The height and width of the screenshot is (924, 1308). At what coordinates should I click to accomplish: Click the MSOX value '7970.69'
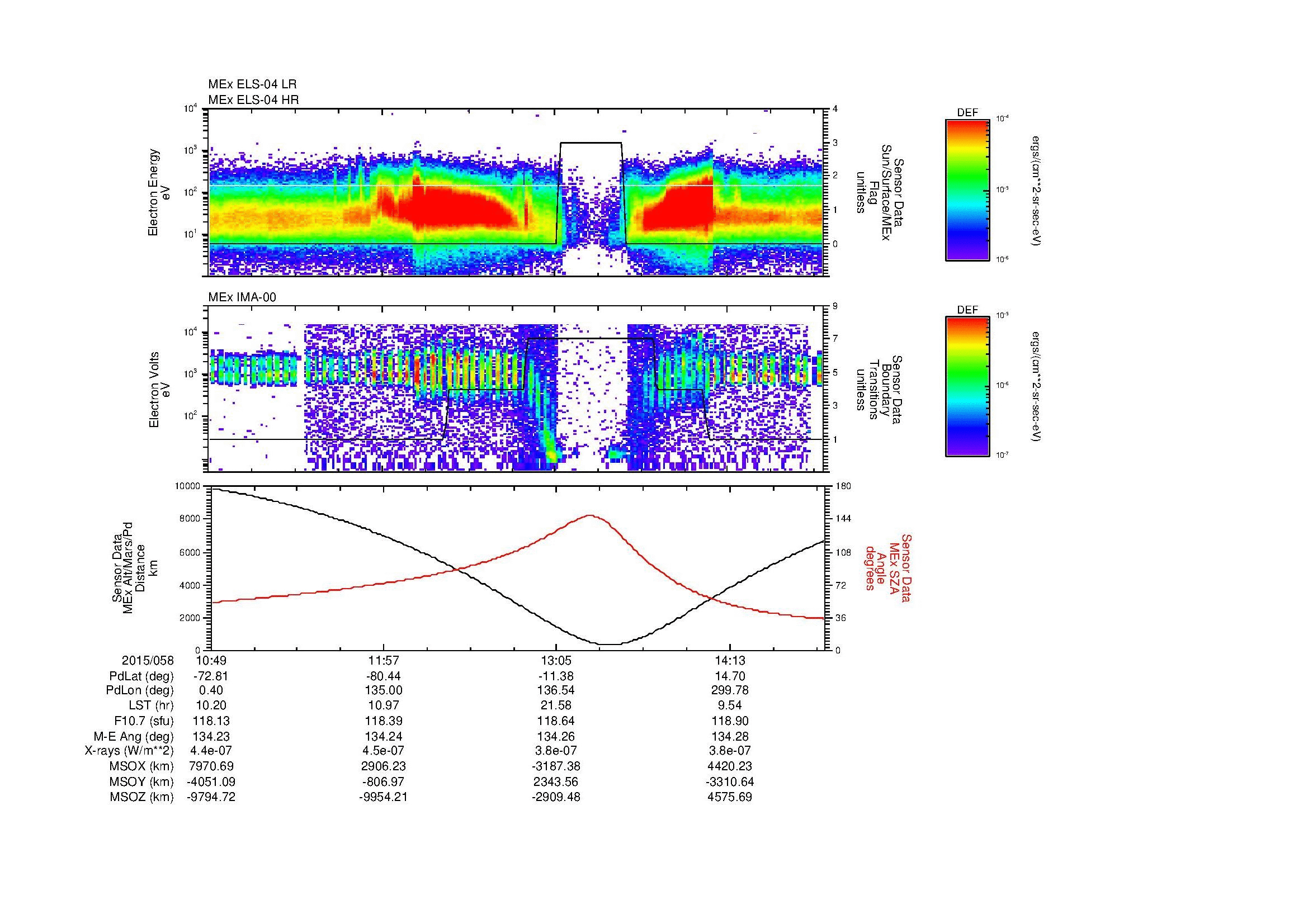211,766
